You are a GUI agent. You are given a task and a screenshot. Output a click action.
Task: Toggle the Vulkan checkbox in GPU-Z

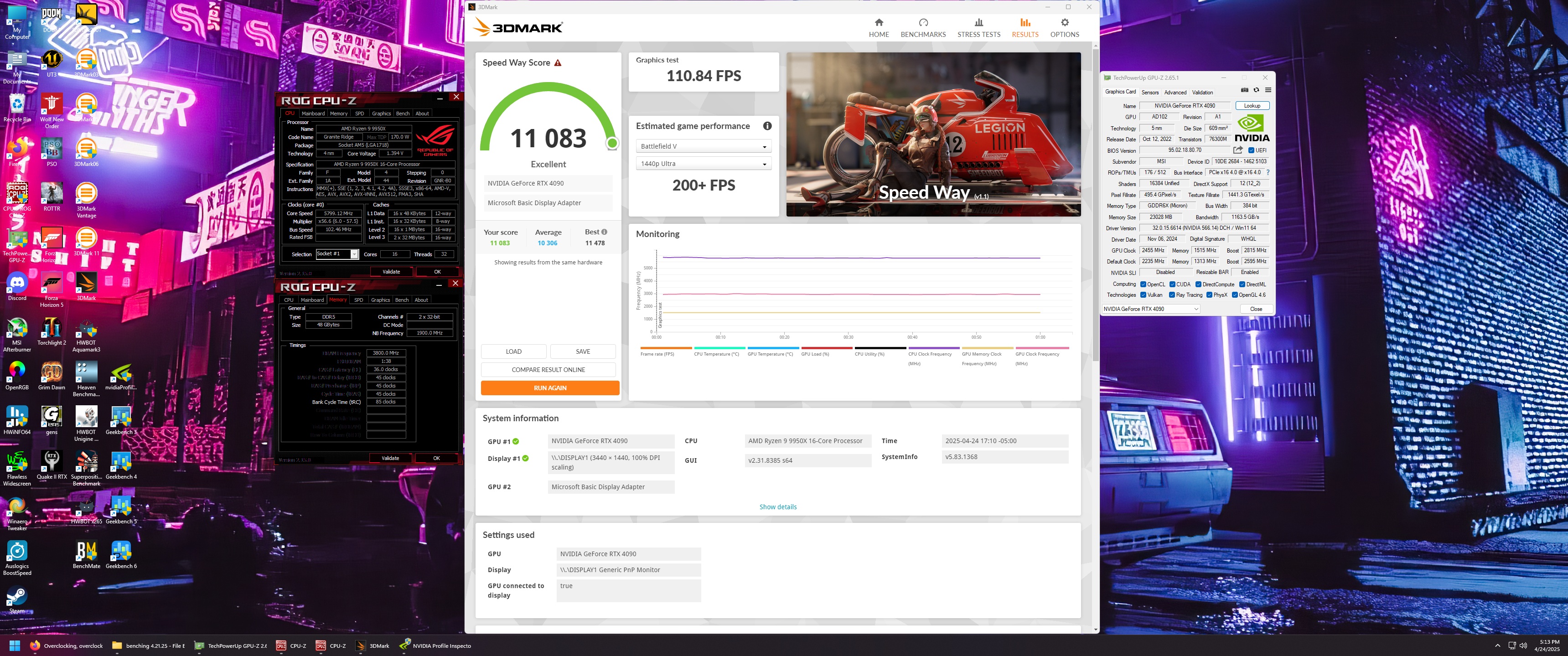pyautogui.click(x=1143, y=295)
